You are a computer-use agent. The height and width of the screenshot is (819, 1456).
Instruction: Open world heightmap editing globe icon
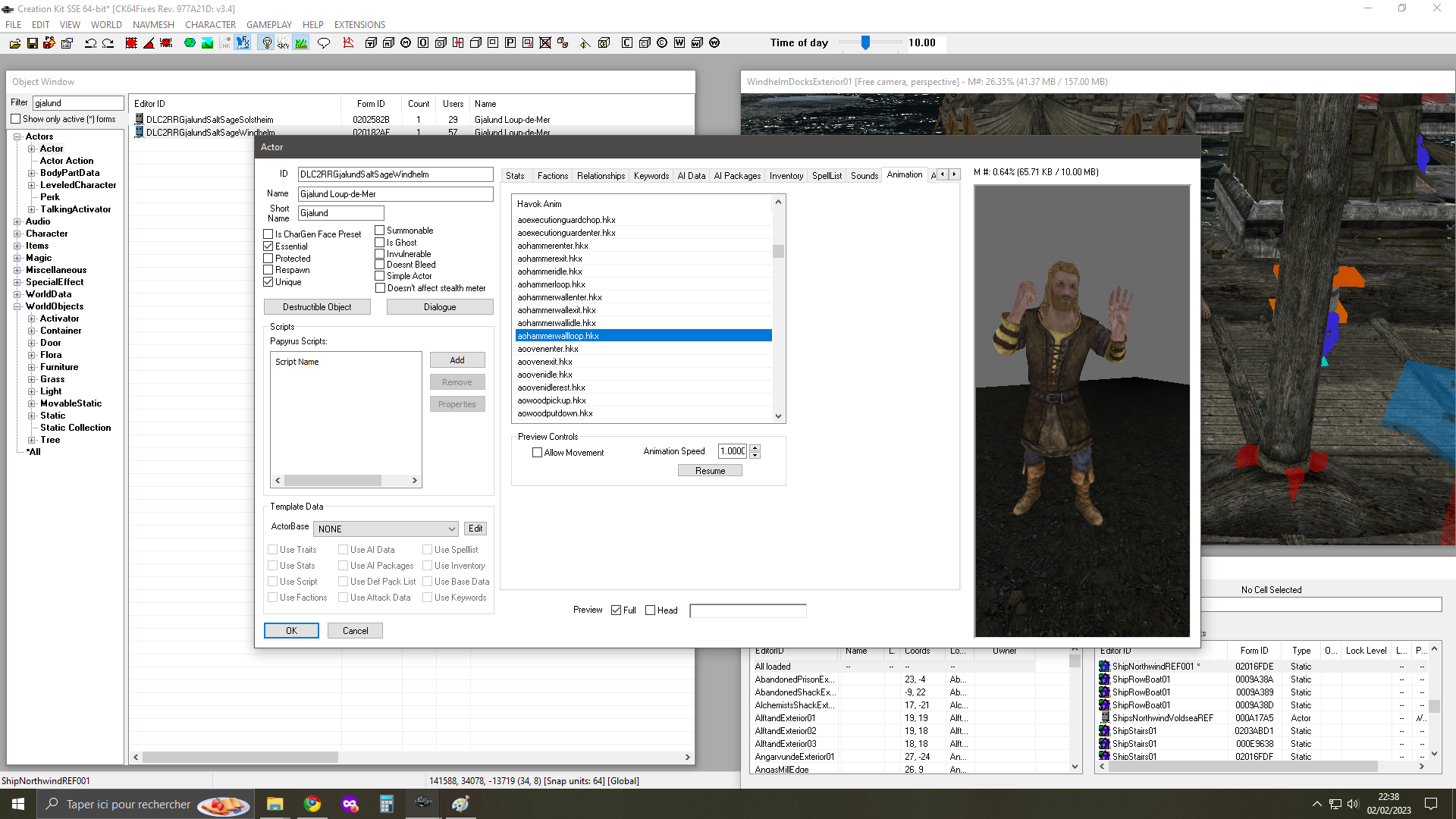[x=190, y=43]
